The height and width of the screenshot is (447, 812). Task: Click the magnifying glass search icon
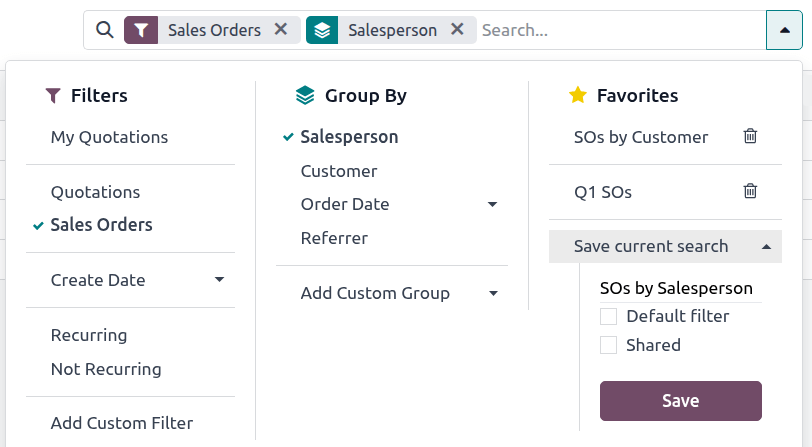click(x=104, y=30)
